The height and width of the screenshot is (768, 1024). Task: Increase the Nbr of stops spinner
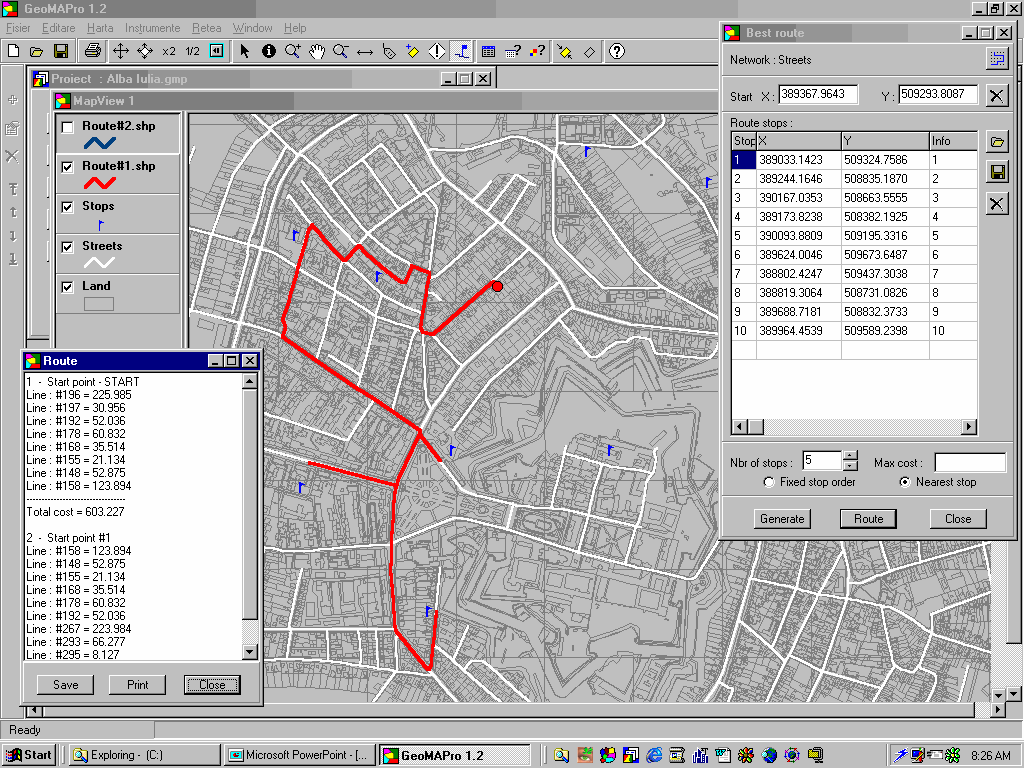pos(850,457)
